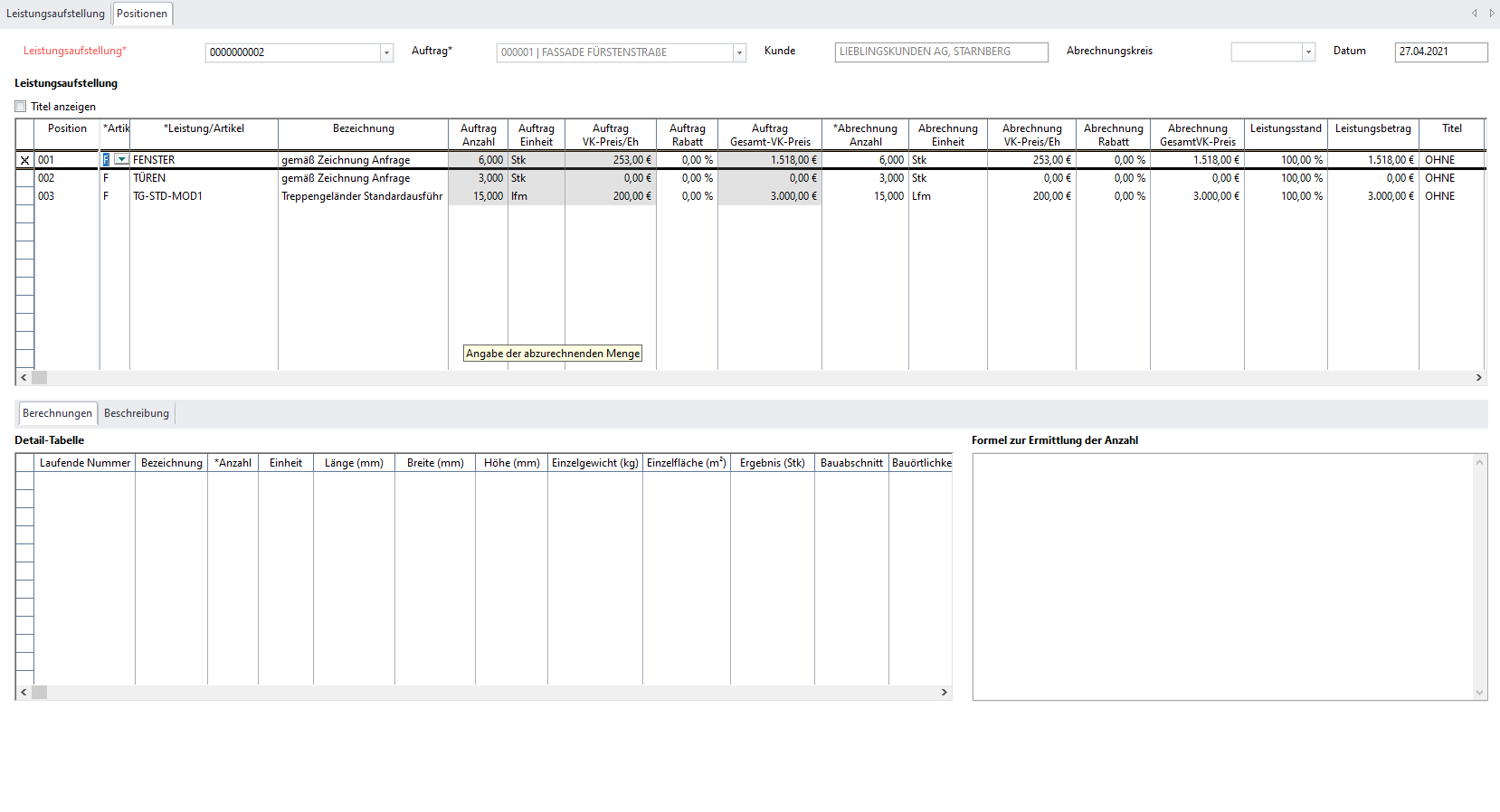Open Abrechnungskreis dropdown
This screenshot has width=1500, height=812.
tap(1308, 52)
